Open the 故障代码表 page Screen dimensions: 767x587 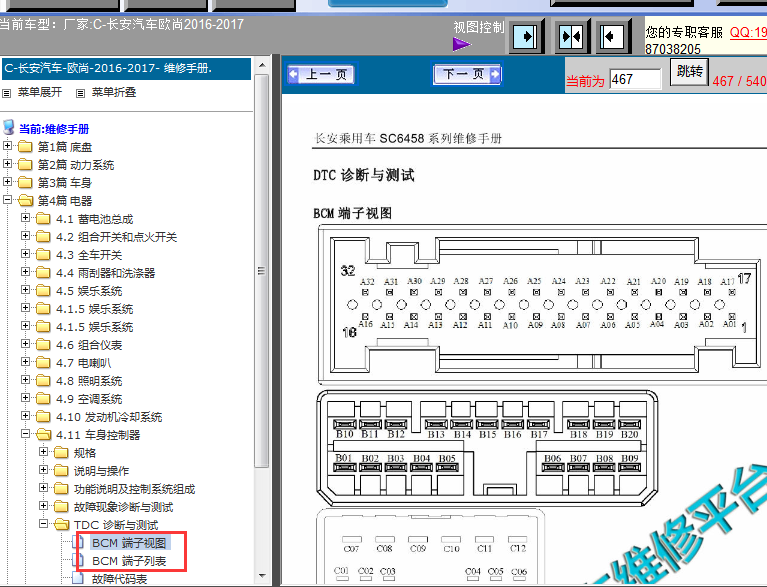click(119, 579)
